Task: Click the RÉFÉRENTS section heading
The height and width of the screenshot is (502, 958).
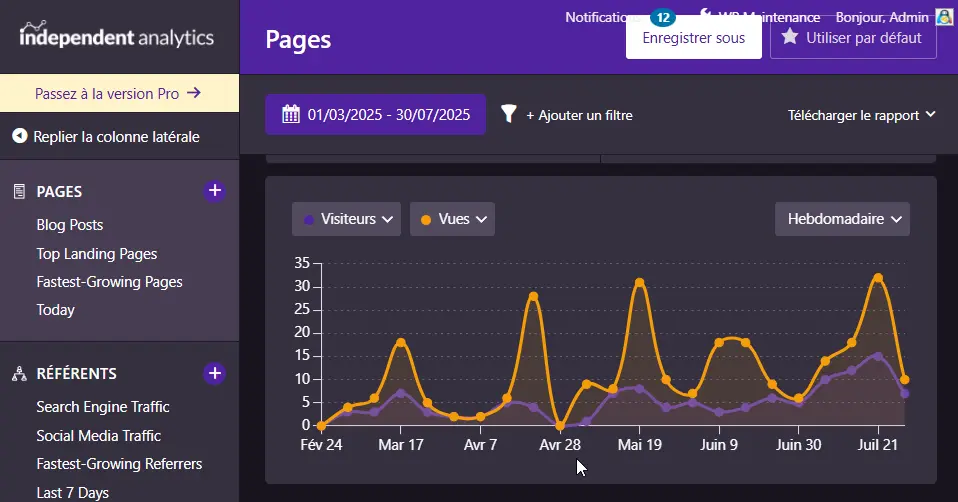Action: (76, 373)
